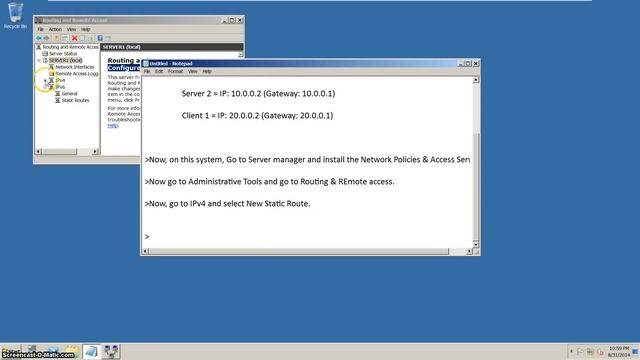Click line 'Now, go to IPv4 and select'
The image size is (640, 360).
pos(227,204)
